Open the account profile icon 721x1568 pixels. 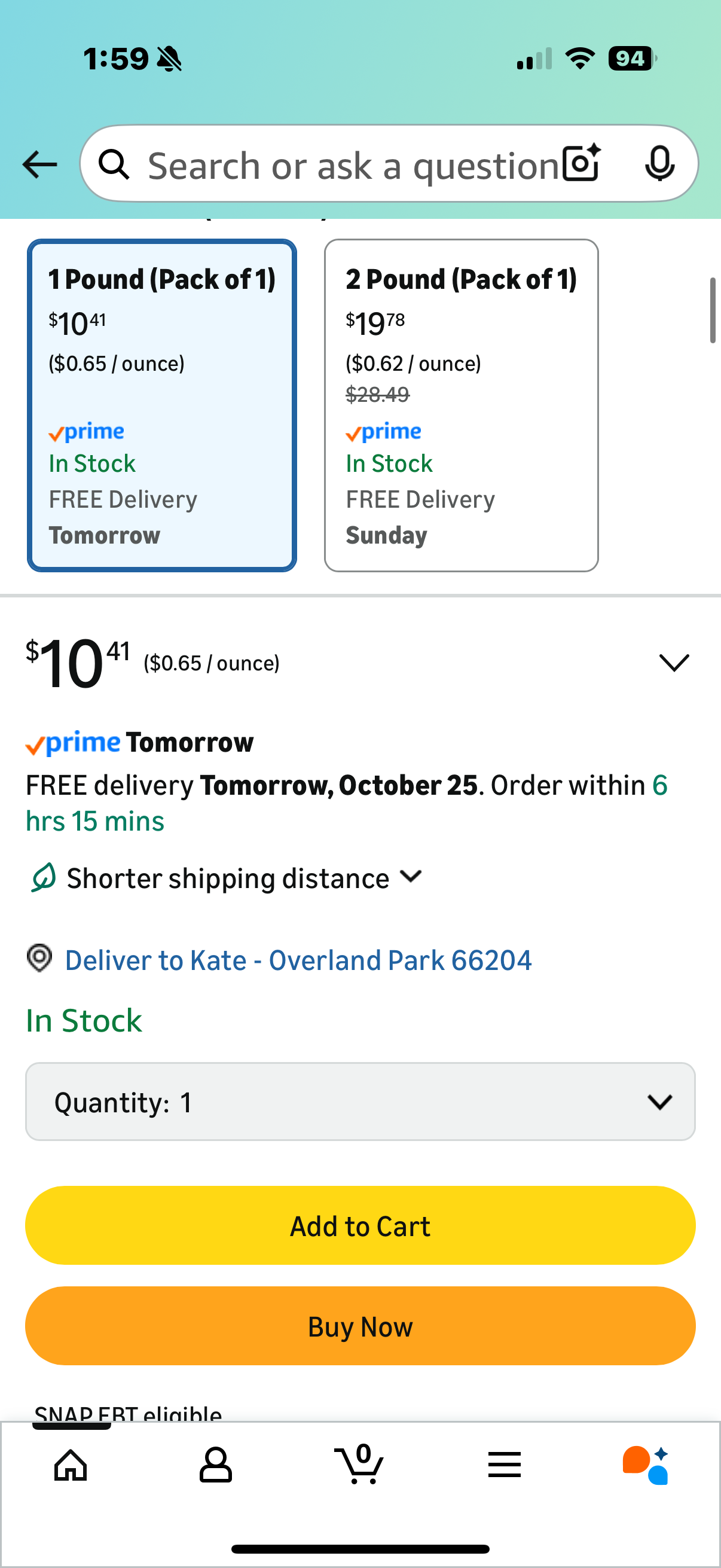[215, 1465]
